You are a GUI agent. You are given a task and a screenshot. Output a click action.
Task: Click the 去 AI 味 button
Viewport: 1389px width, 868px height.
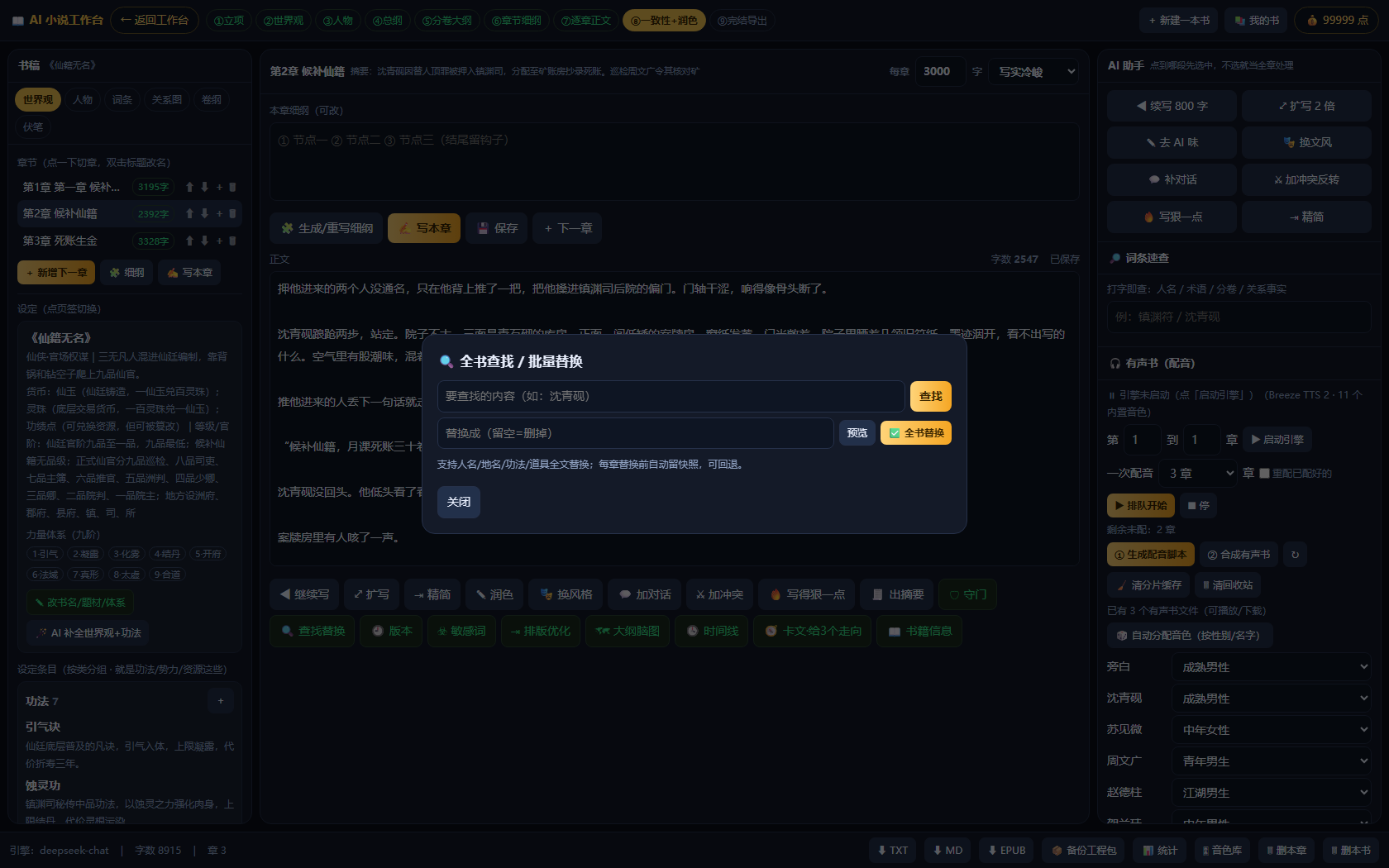(x=1172, y=142)
